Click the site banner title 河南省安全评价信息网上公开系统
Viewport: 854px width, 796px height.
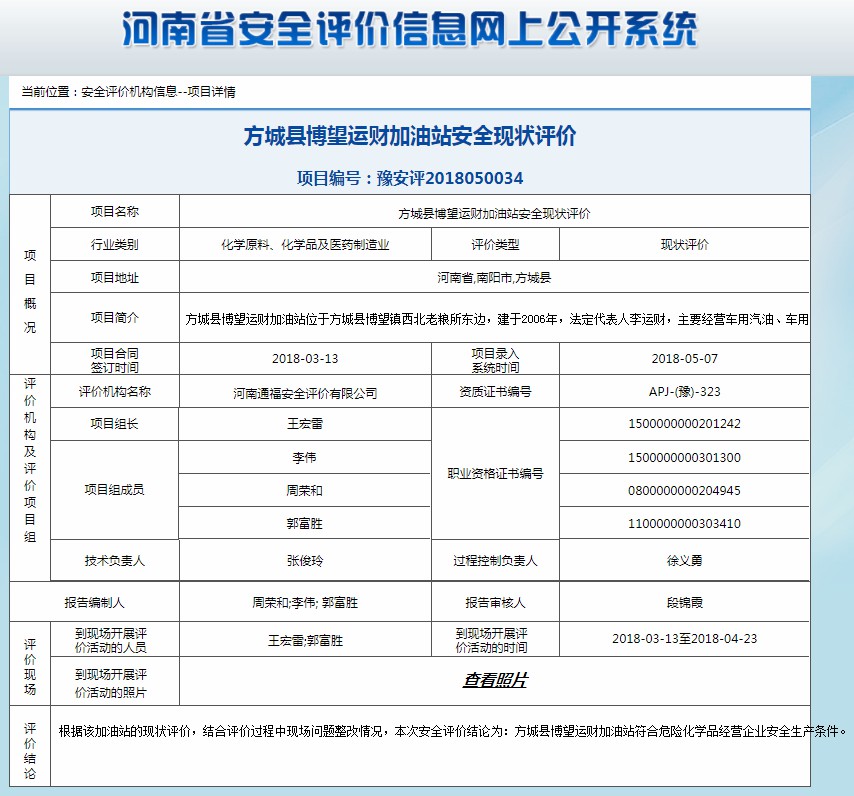click(x=410, y=29)
